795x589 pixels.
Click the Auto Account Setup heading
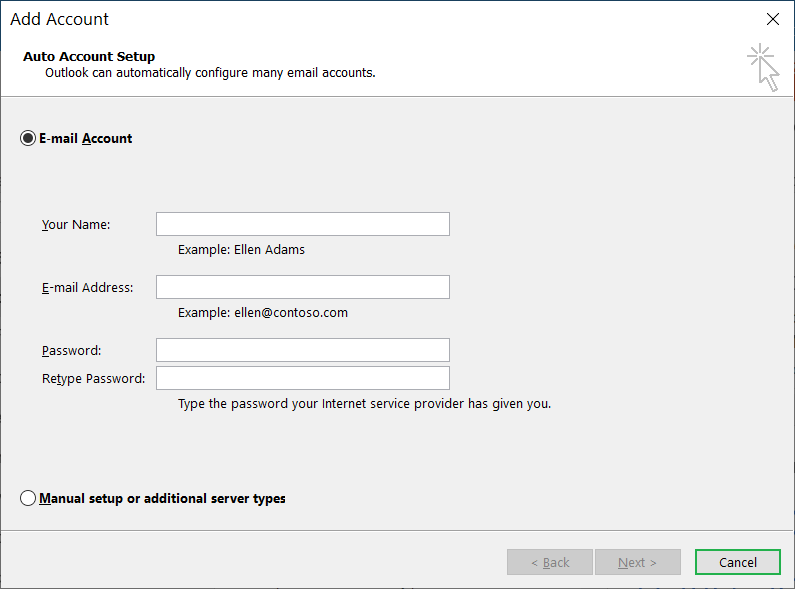[89, 56]
